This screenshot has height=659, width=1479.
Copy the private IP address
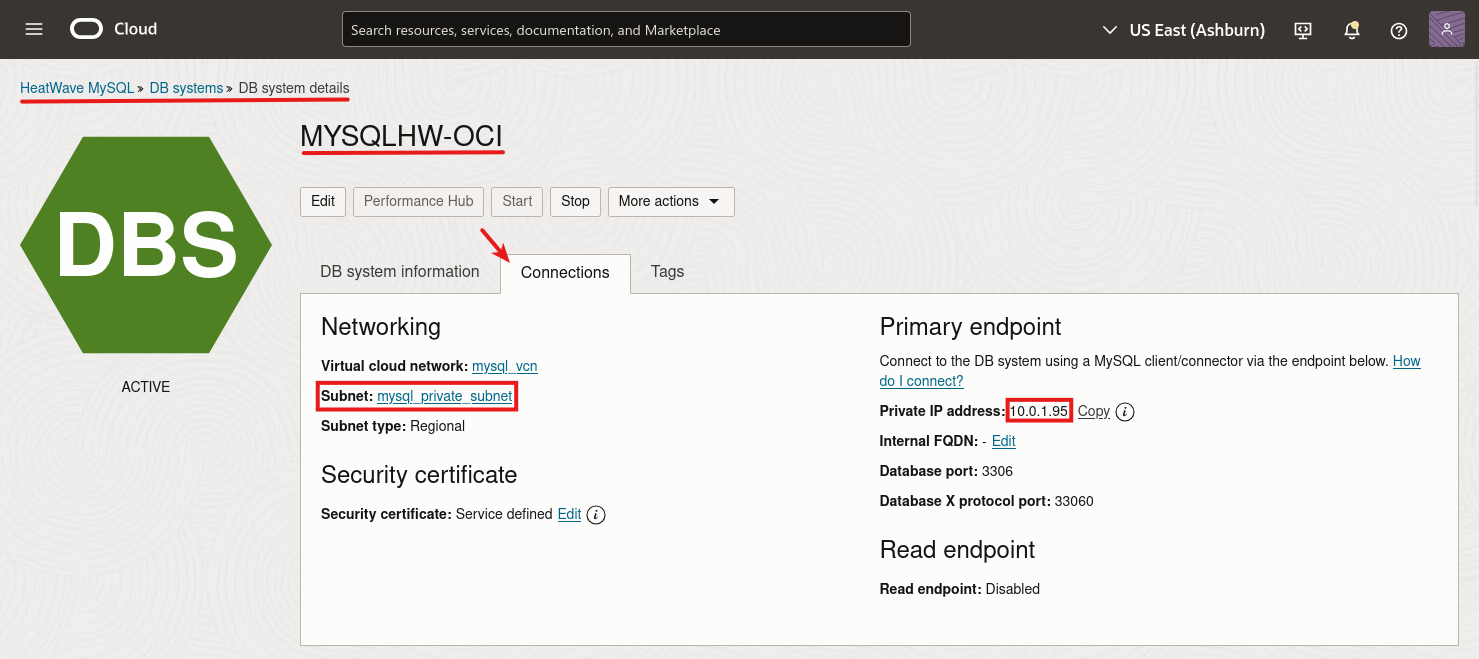coord(1093,411)
